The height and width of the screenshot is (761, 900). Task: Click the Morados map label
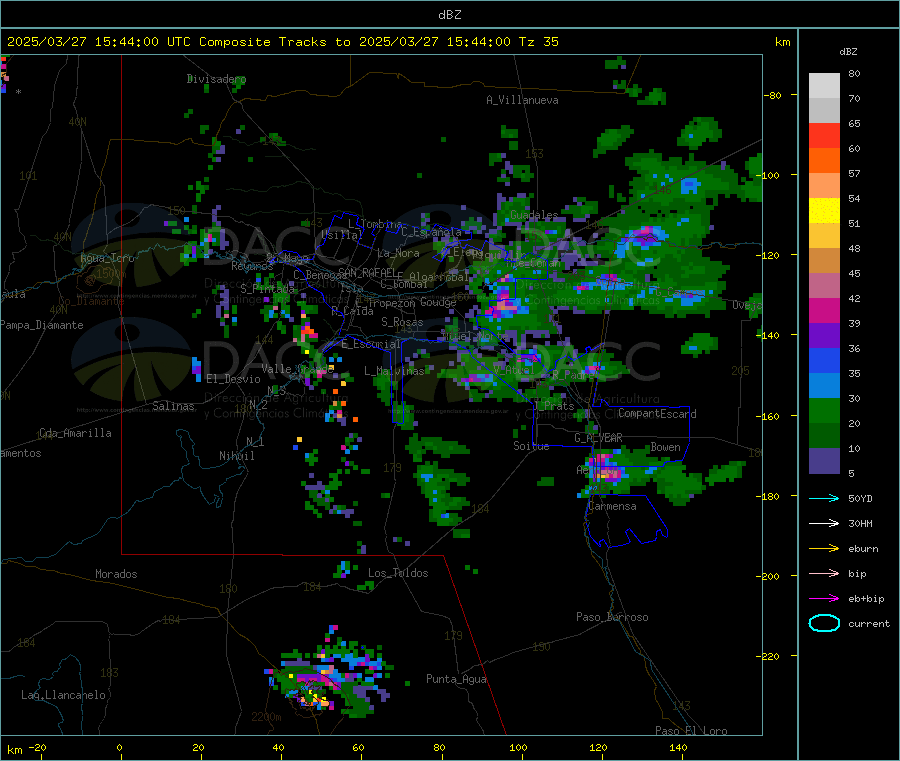tap(116, 574)
